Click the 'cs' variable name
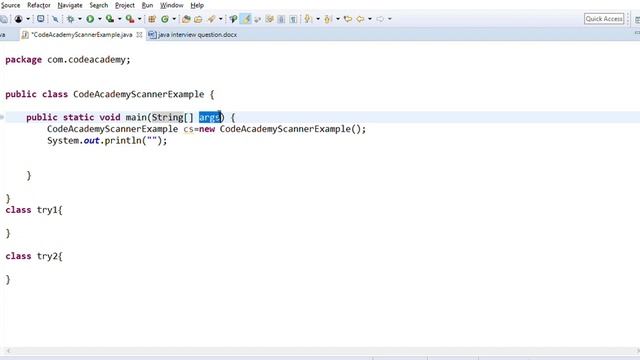 click(x=188, y=129)
